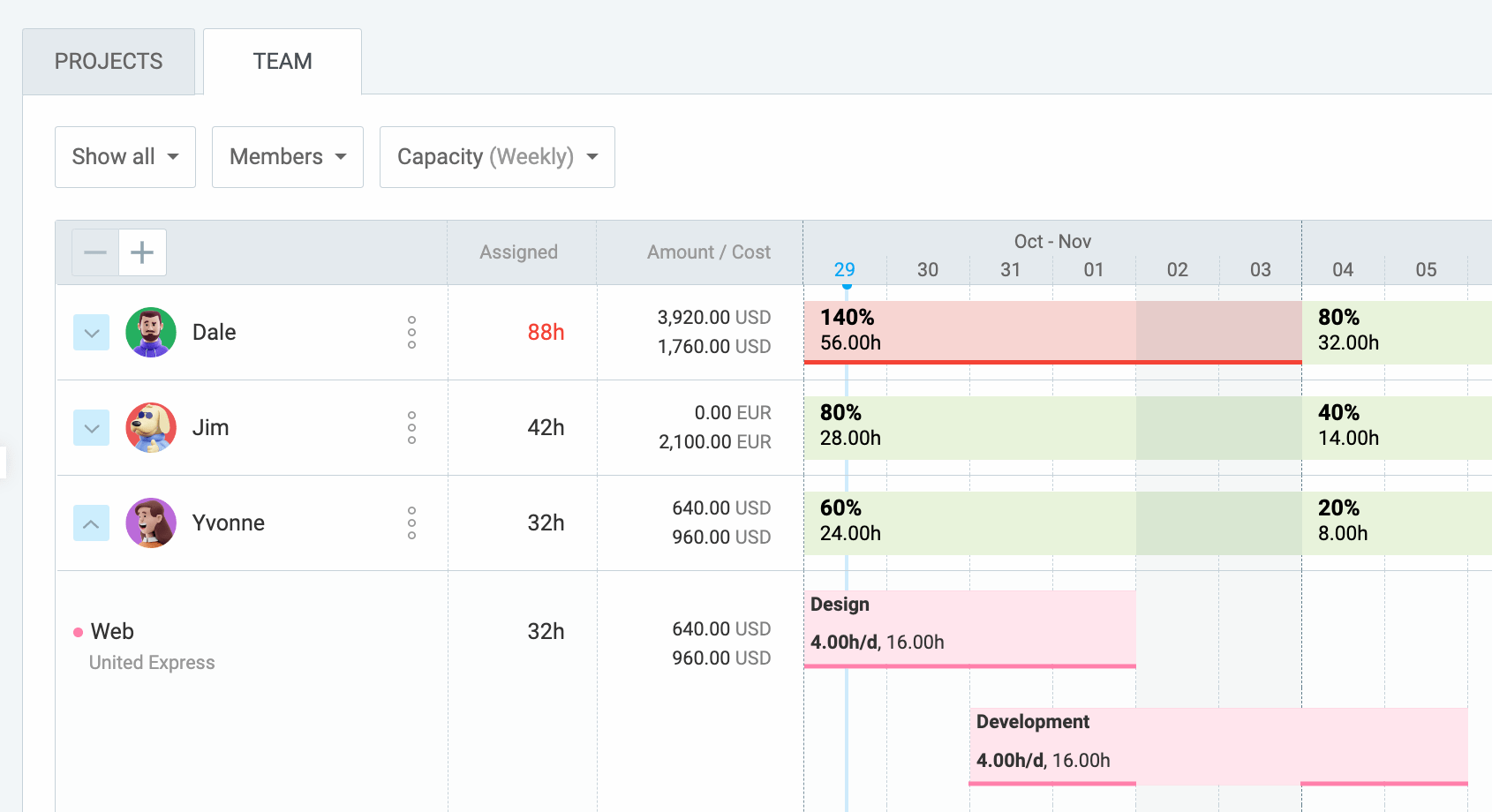Screen dimensions: 1492x812
Task: Select date 30 in the timeline
Action: coord(928,270)
